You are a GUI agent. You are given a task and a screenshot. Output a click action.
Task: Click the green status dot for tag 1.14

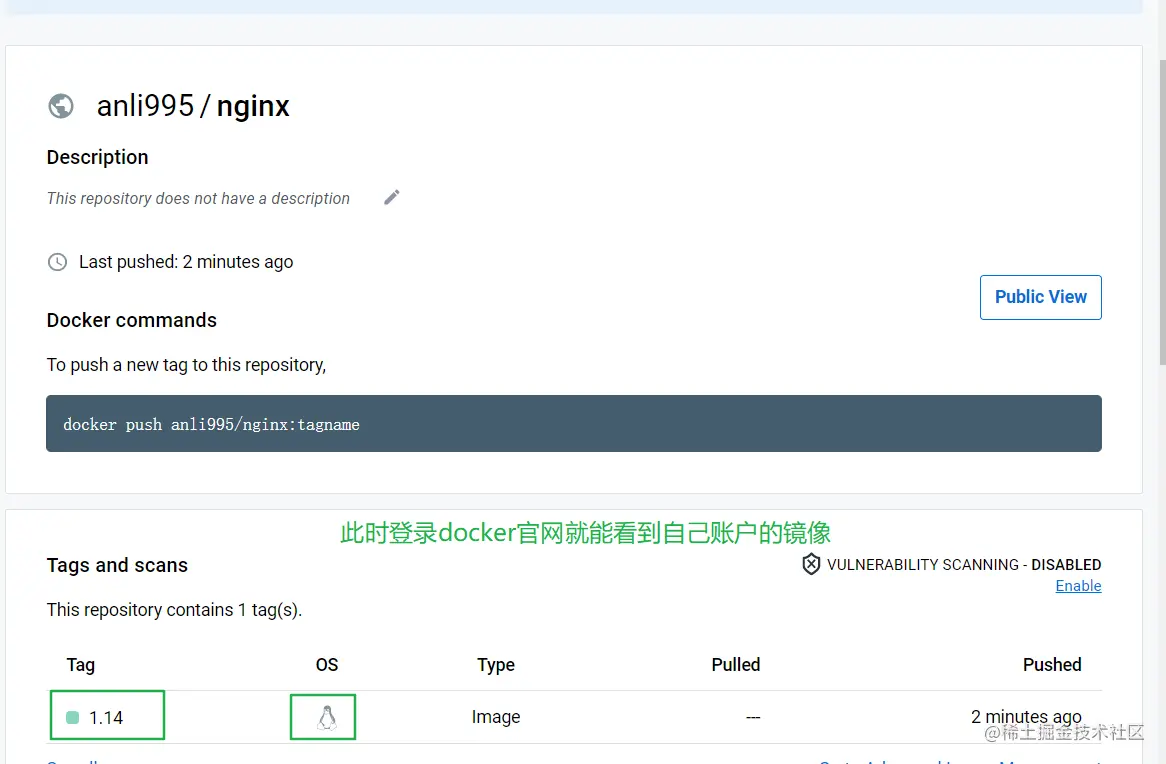coord(72,717)
